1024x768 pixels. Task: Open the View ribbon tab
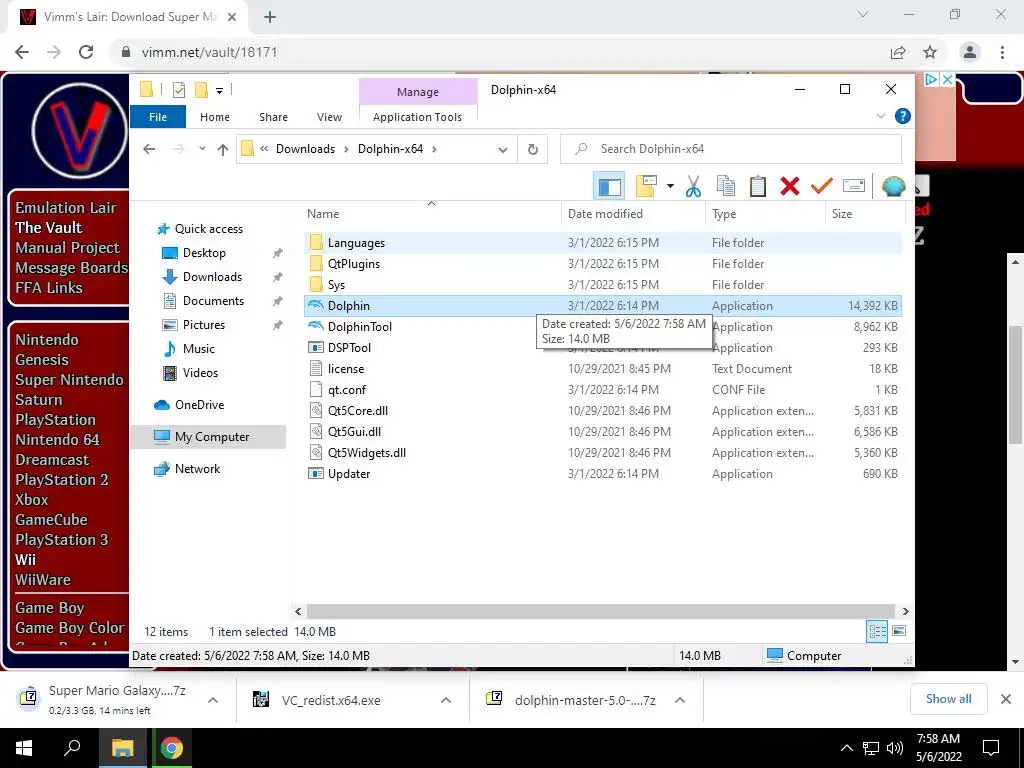(329, 117)
